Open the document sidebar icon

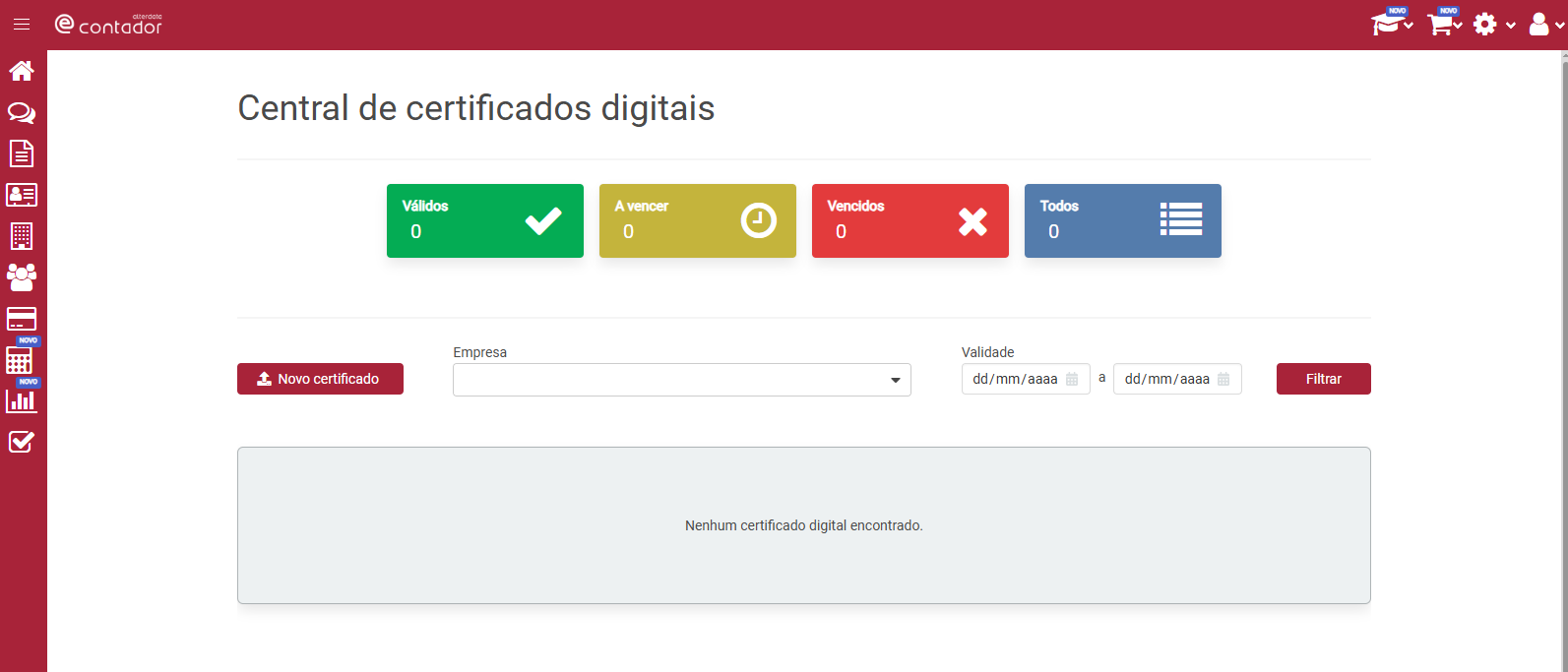point(22,153)
